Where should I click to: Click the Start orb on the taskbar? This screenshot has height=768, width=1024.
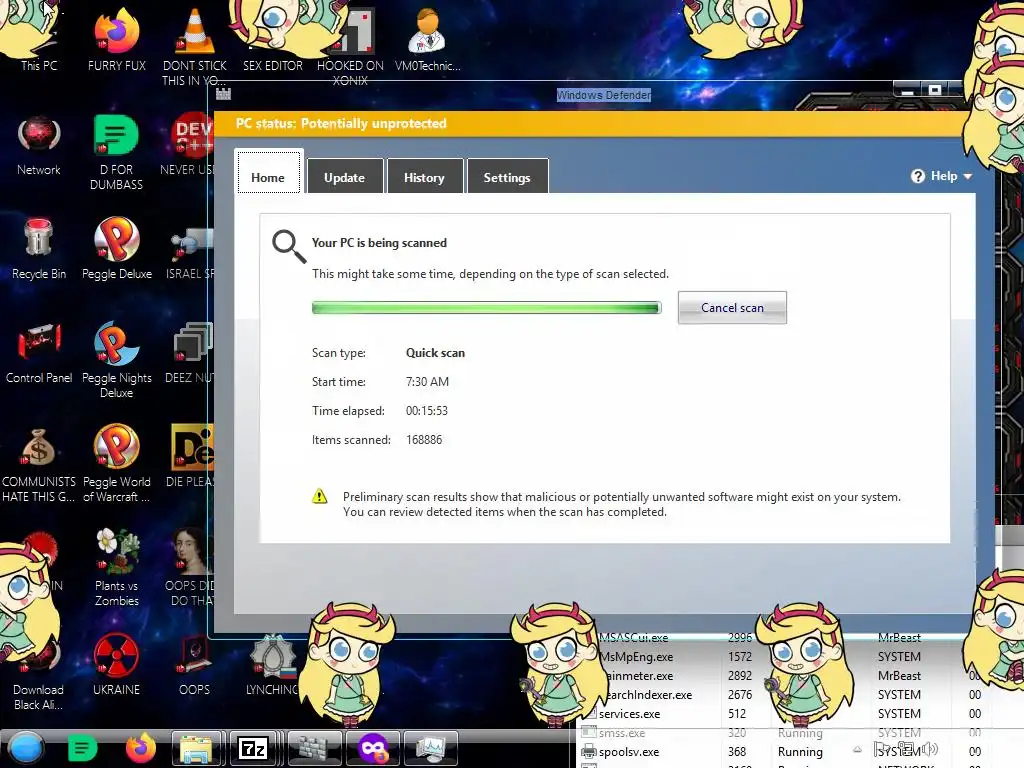tap(26, 748)
